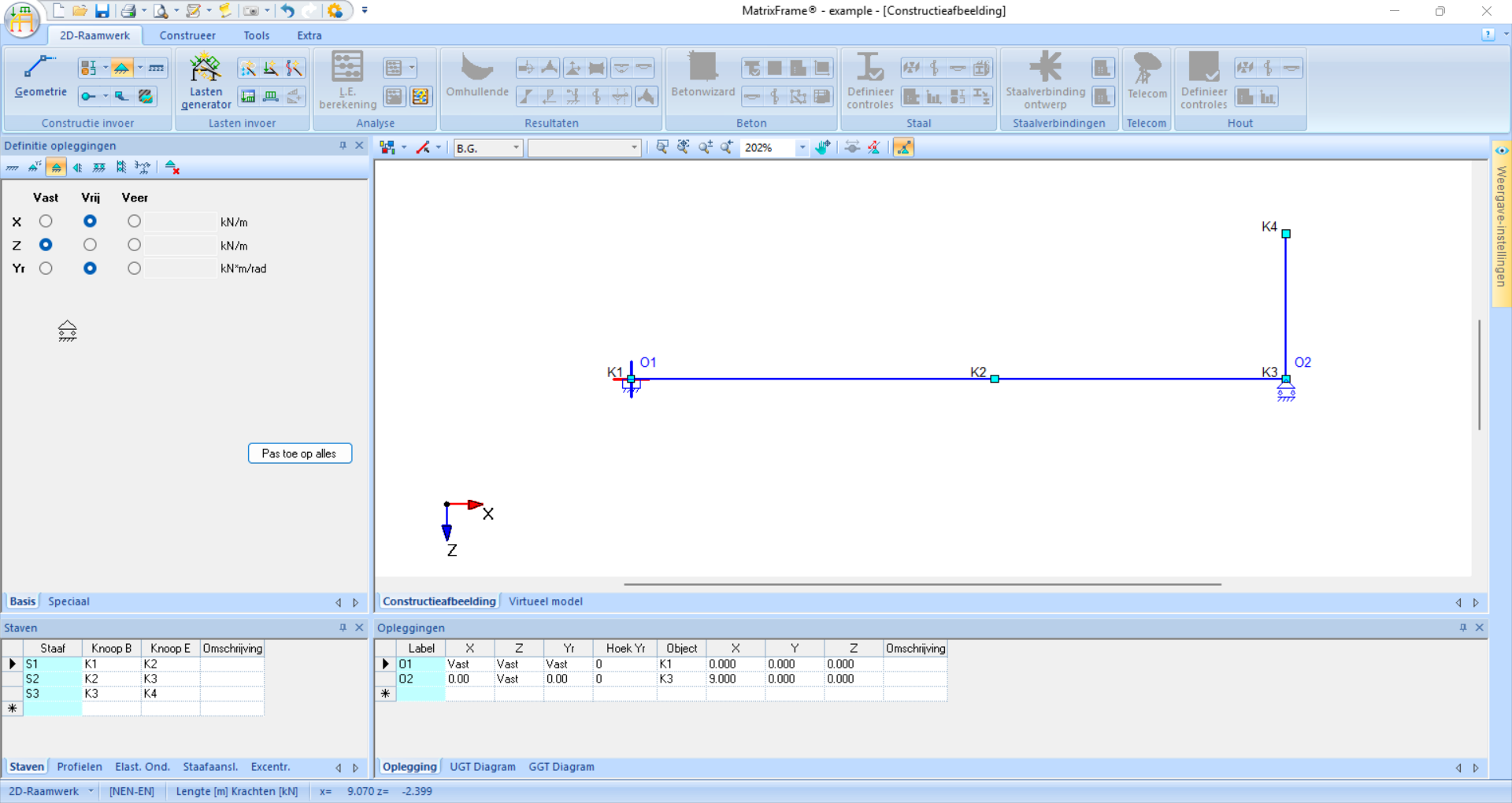
Task: Click the save file icon
Action: point(102,11)
